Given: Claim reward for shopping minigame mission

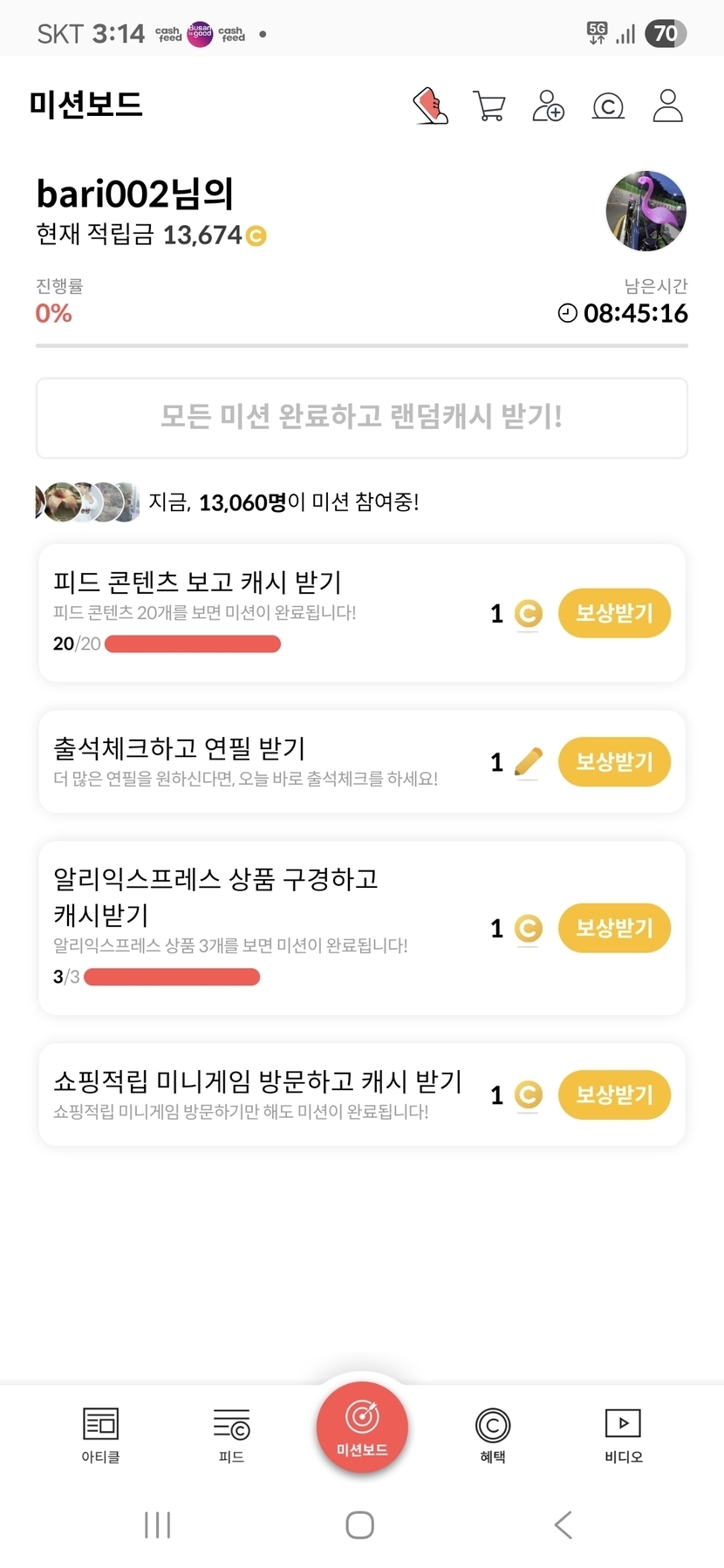Looking at the screenshot, I should coord(614,1094).
